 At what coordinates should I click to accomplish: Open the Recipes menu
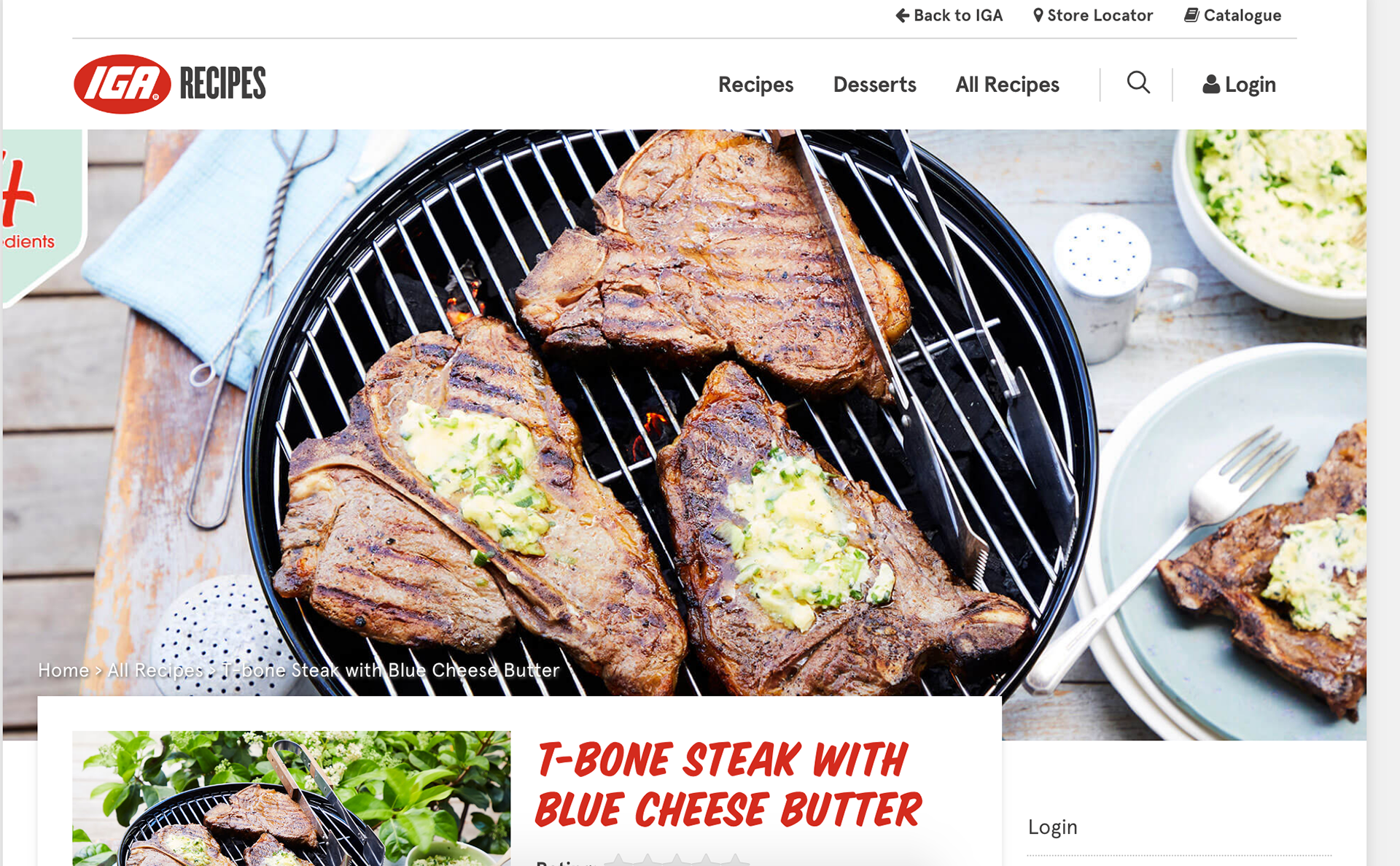coord(755,85)
